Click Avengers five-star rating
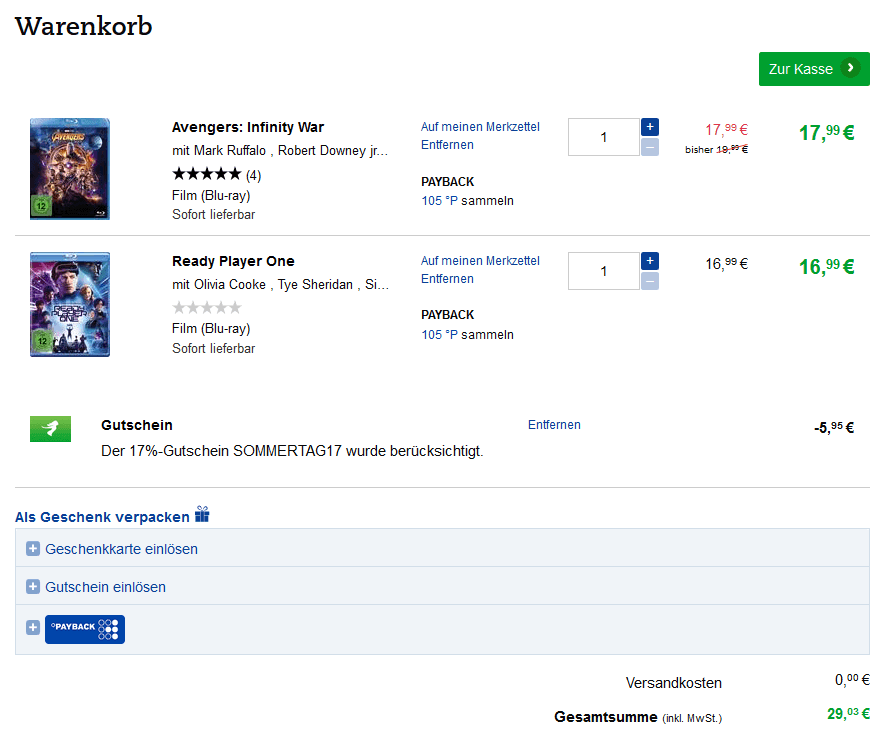 (207, 174)
